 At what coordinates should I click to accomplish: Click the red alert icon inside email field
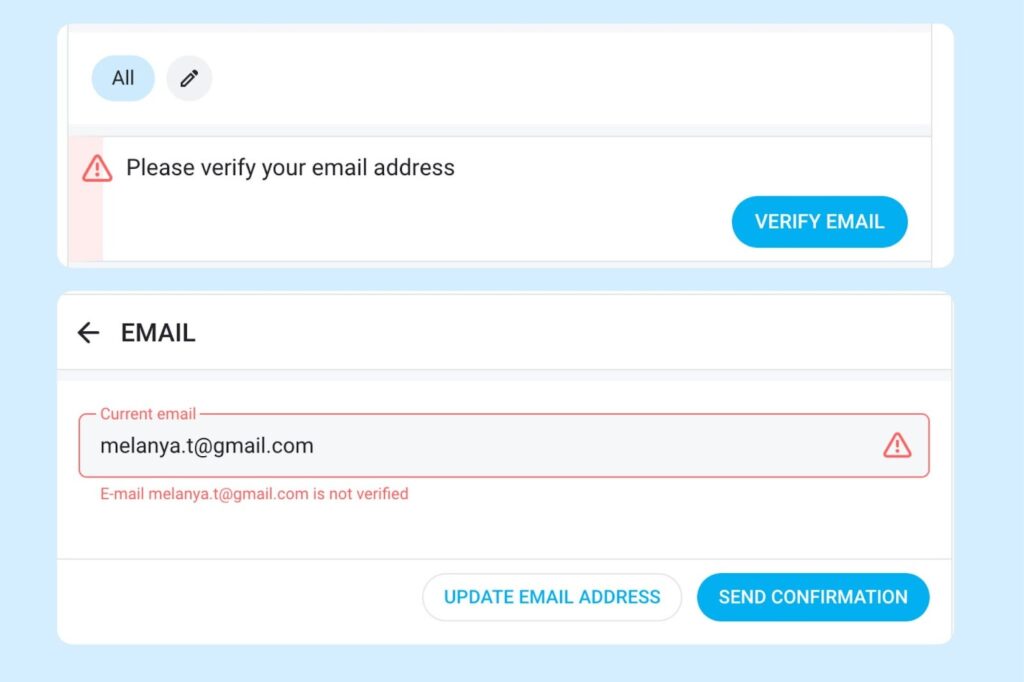(x=897, y=445)
